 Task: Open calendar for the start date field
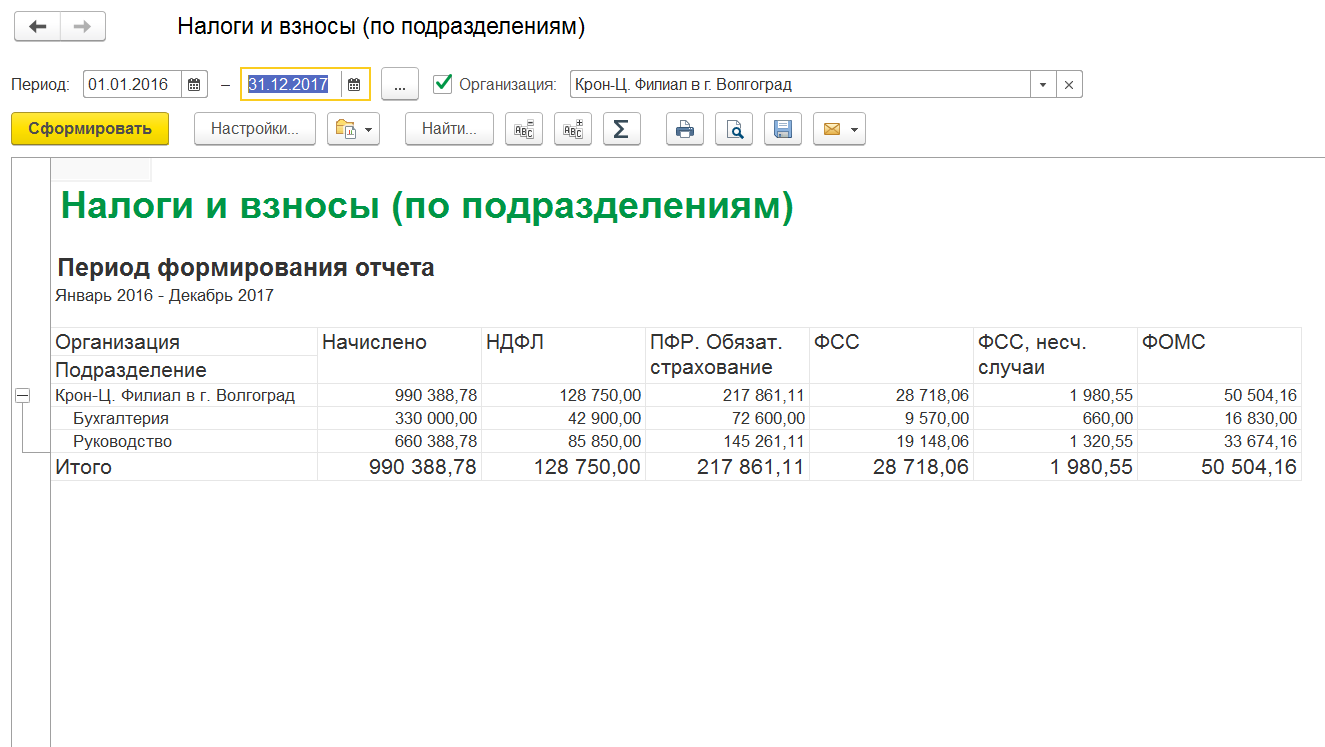[195, 85]
